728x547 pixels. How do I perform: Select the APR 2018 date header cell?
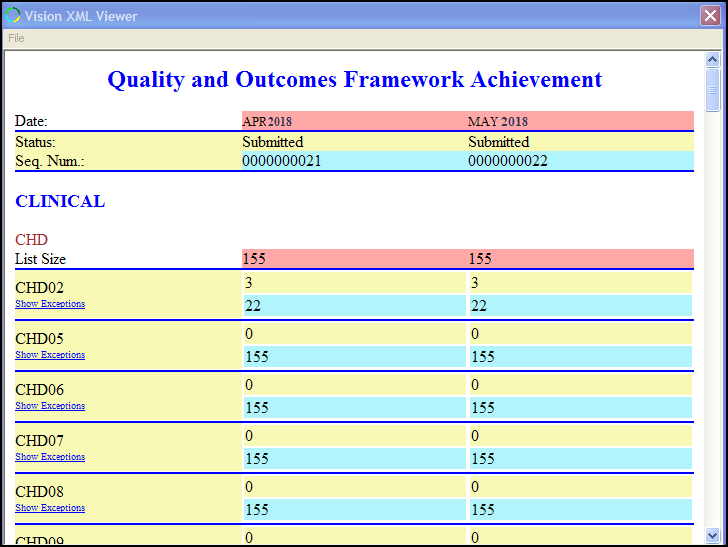pyautogui.click(x=267, y=121)
